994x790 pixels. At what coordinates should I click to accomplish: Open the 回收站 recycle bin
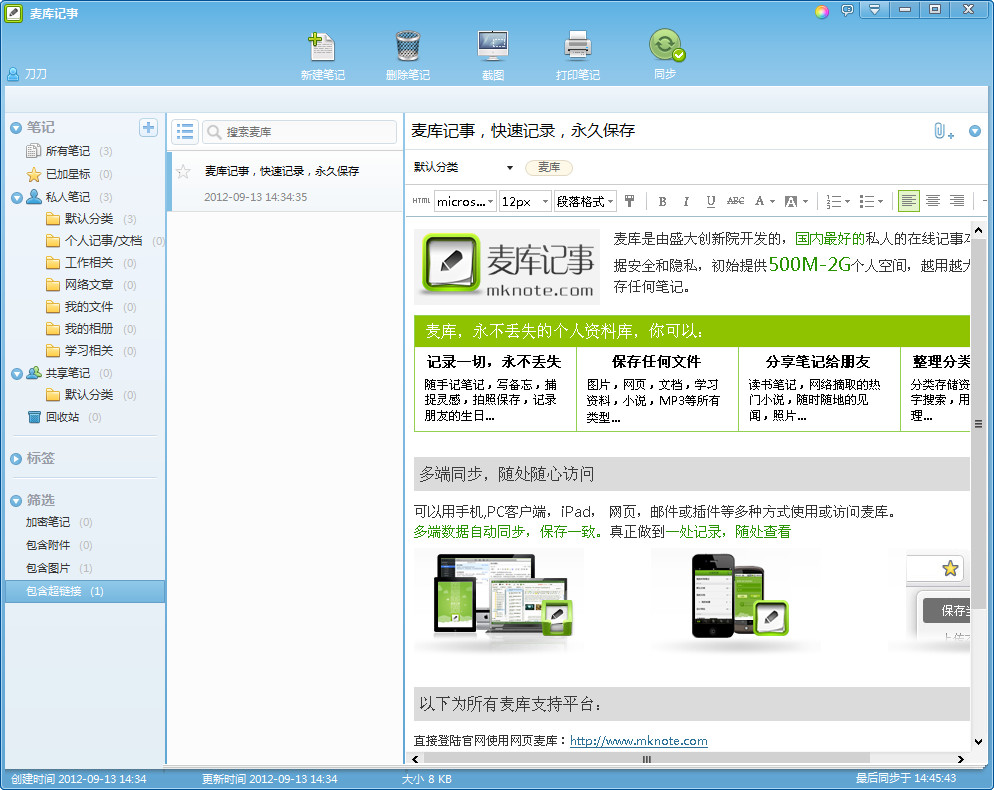(x=63, y=417)
